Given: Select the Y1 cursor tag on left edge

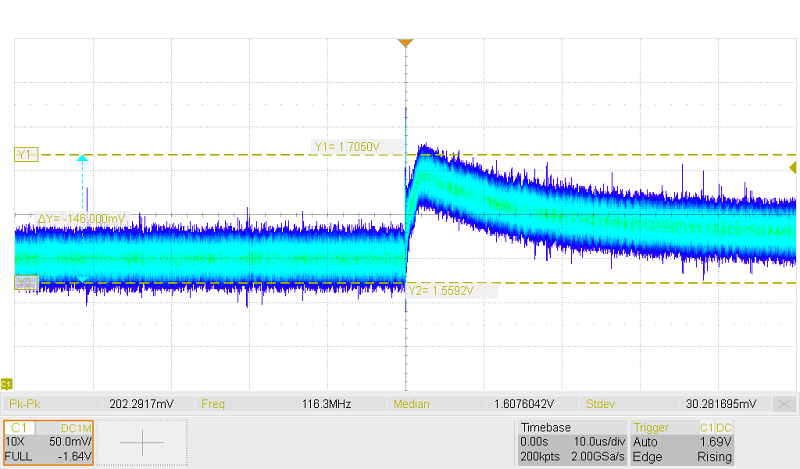Looking at the screenshot, I should point(25,154).
